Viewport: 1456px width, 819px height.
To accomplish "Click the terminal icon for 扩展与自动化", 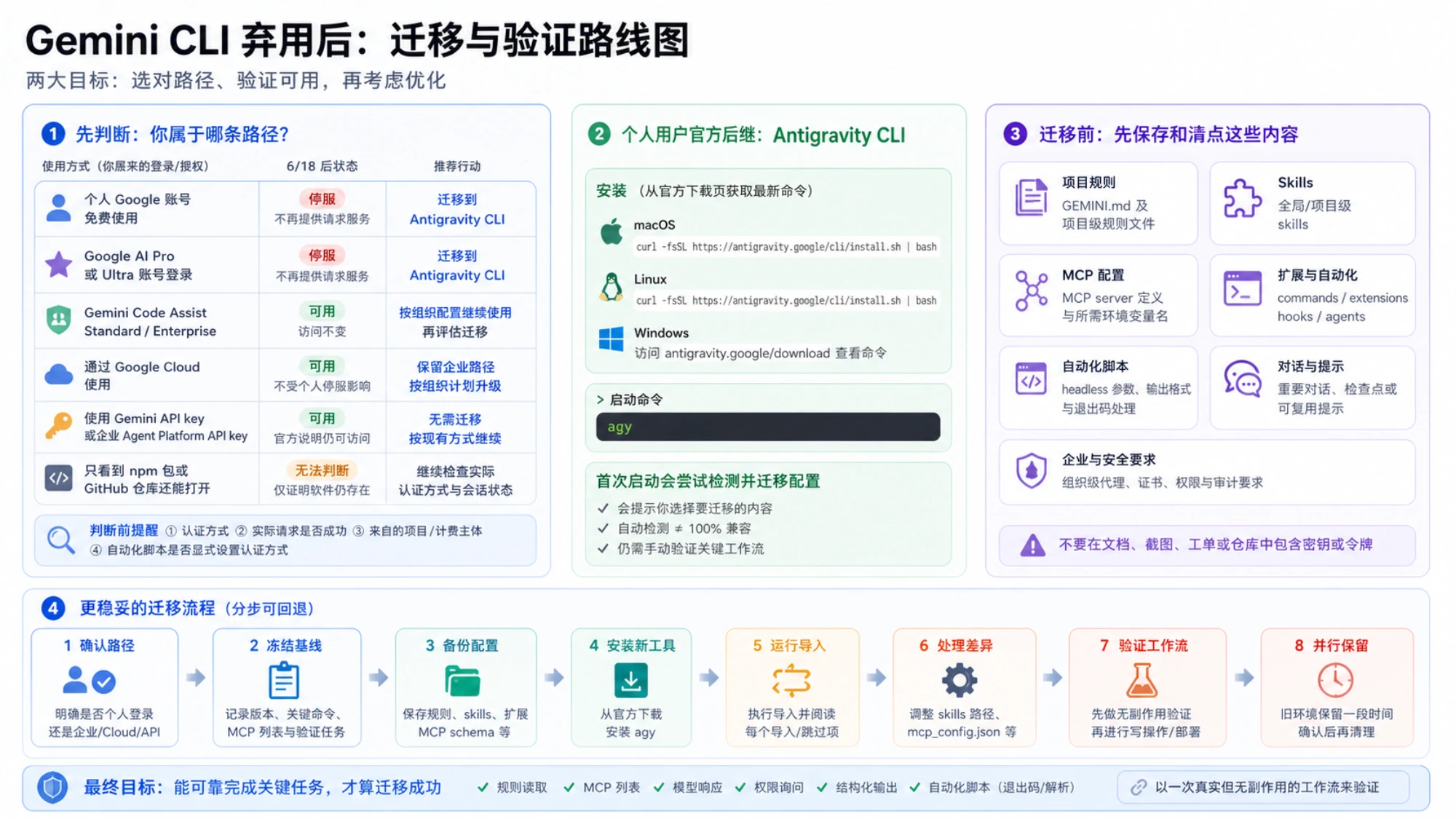I will pos(1242,288).
